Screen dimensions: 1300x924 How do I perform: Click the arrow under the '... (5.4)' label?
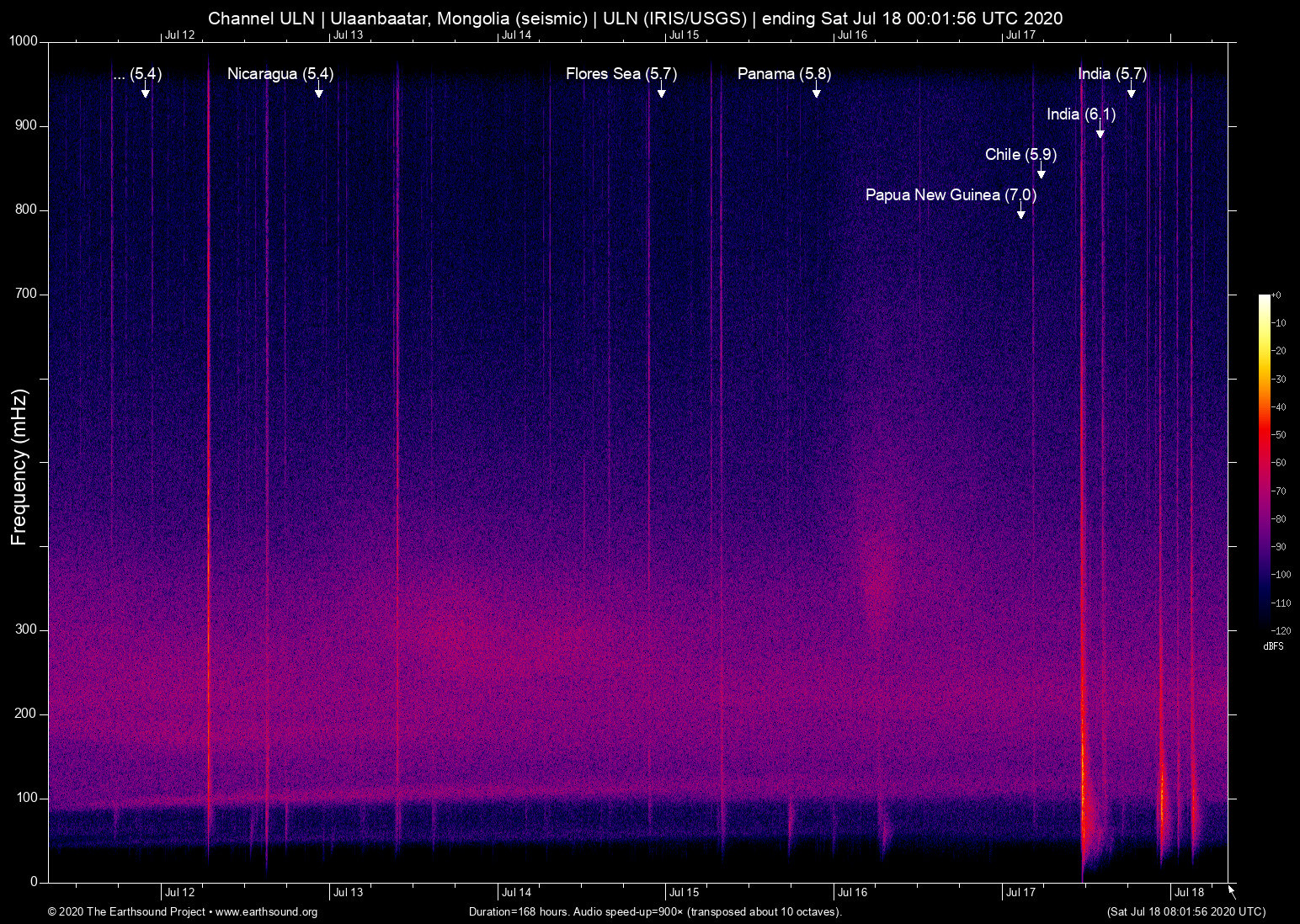point(146,91)
